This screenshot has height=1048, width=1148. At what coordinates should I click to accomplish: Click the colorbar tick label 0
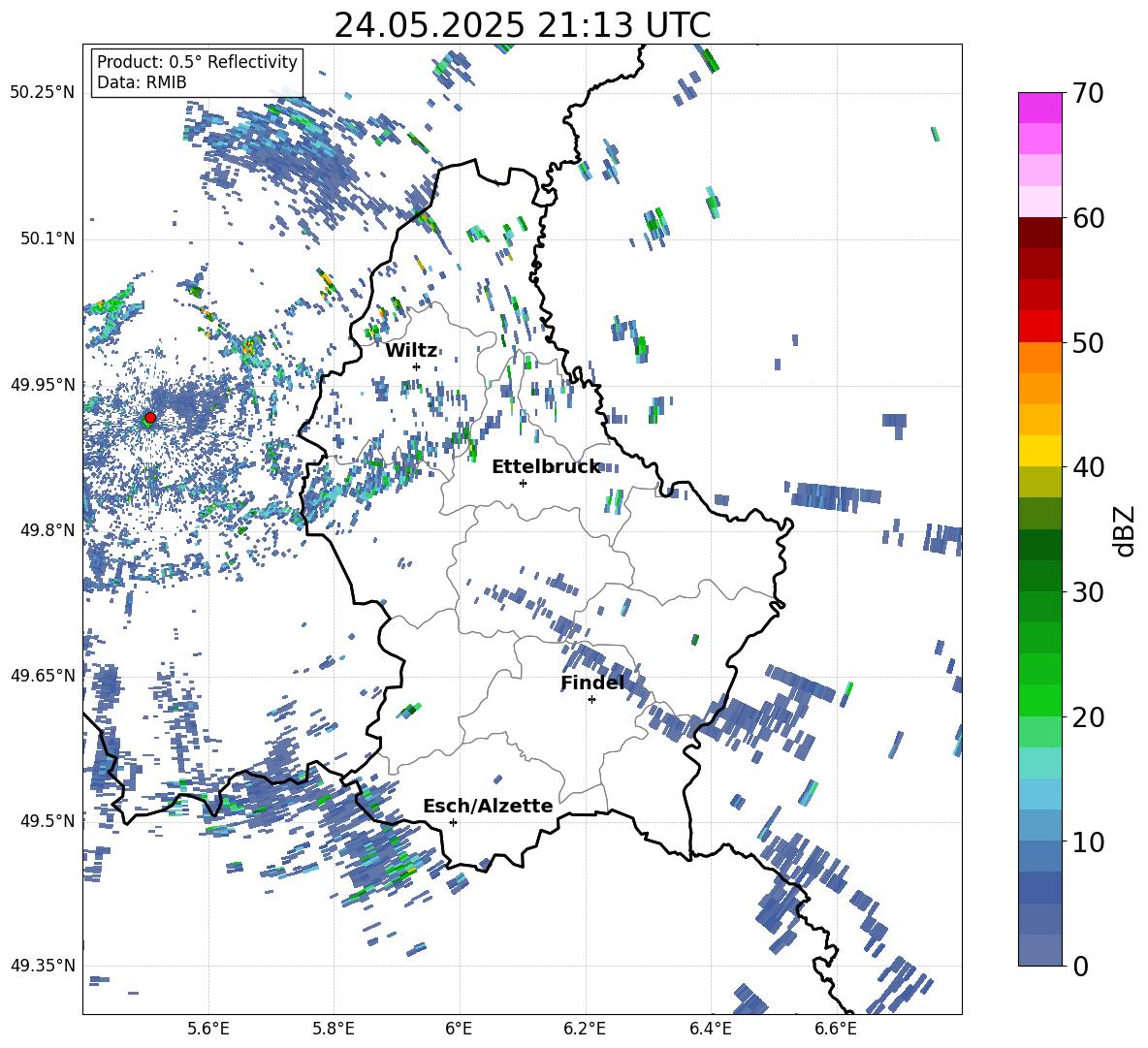tap(1080, 966)
